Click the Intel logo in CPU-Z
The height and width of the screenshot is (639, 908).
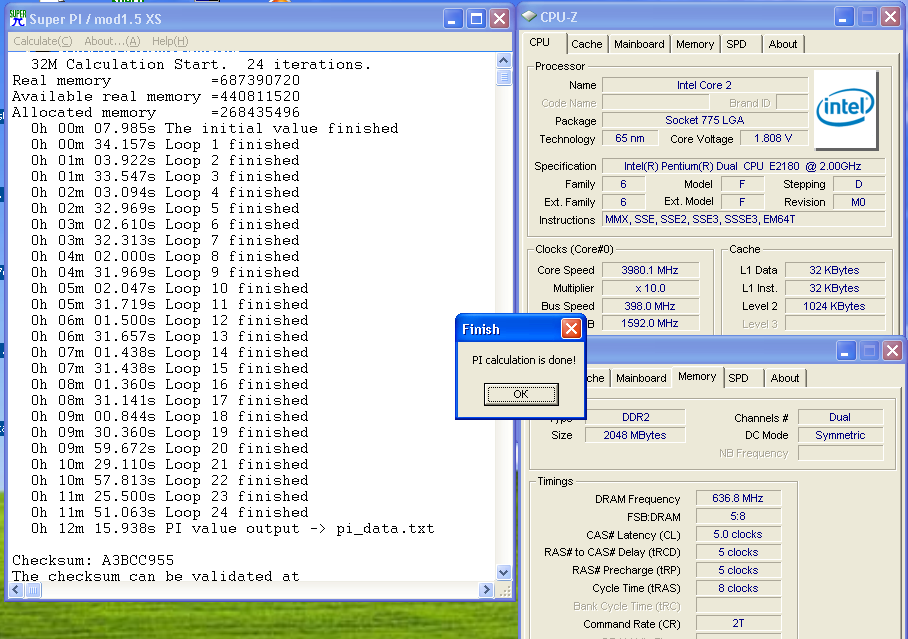tap(845, 109)
